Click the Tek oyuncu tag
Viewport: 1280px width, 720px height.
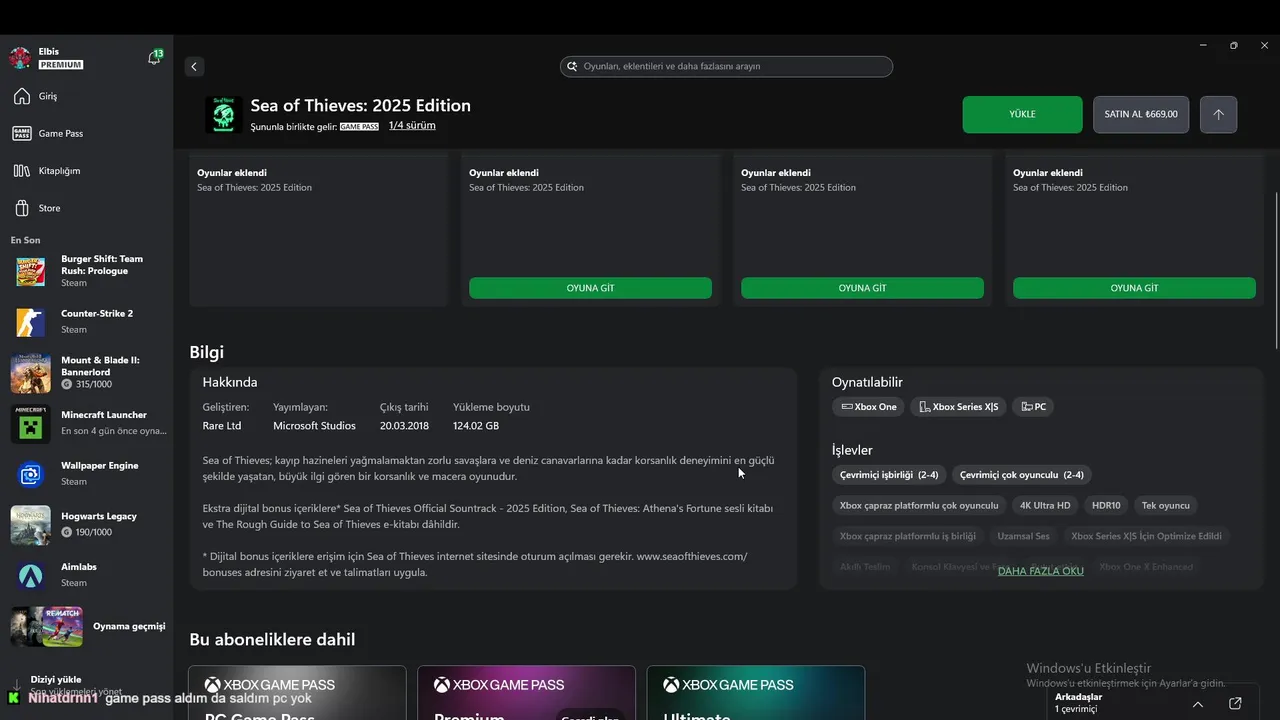[1166, 506]
